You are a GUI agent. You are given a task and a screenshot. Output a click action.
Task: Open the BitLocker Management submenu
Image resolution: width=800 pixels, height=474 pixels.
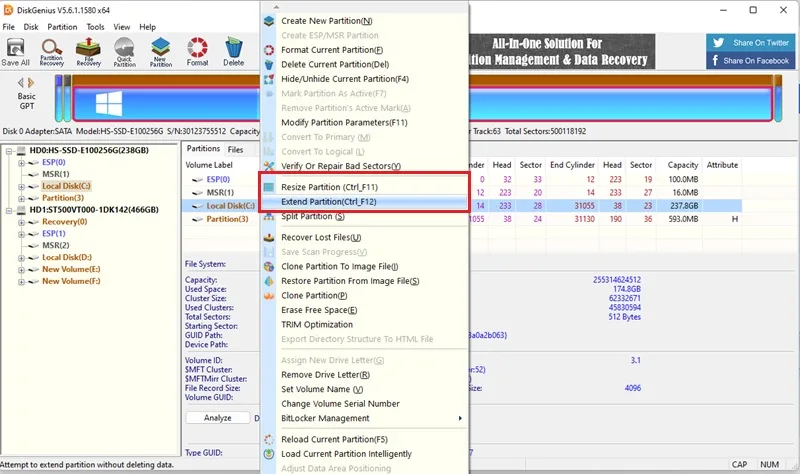click(x=365, y=418)
